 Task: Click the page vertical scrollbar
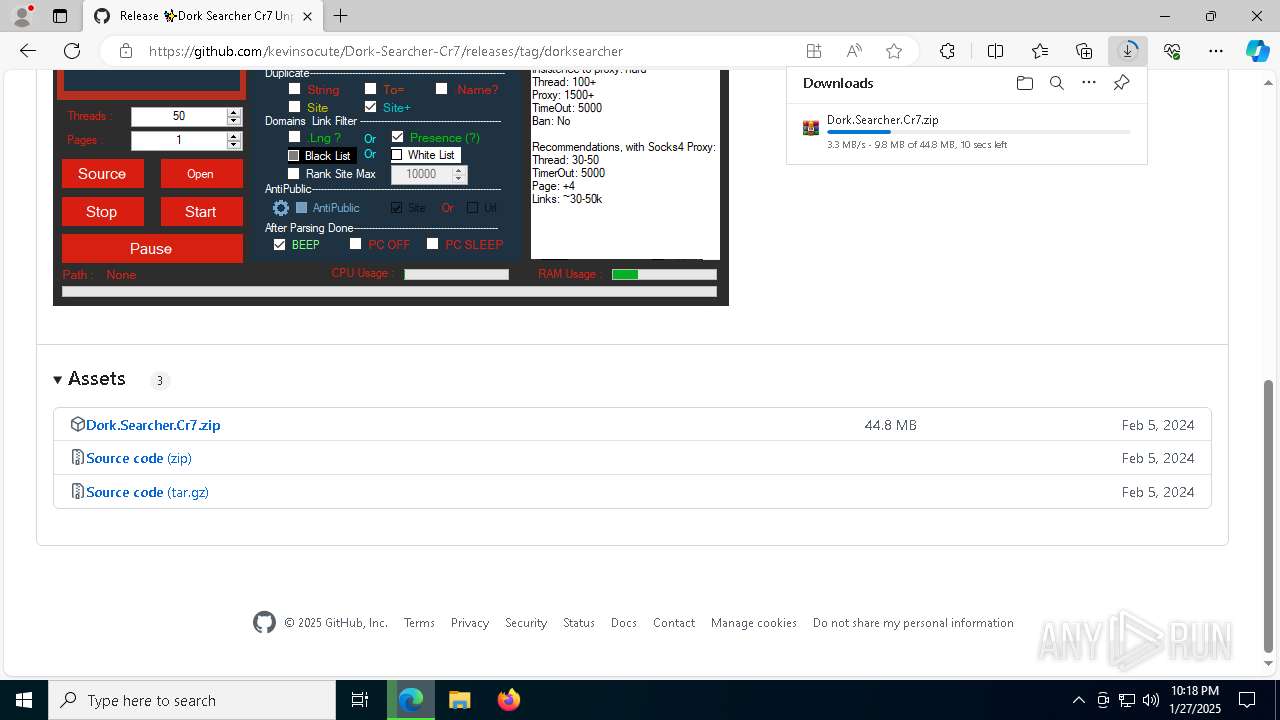pyautogui.click(x=1269, y=515)
